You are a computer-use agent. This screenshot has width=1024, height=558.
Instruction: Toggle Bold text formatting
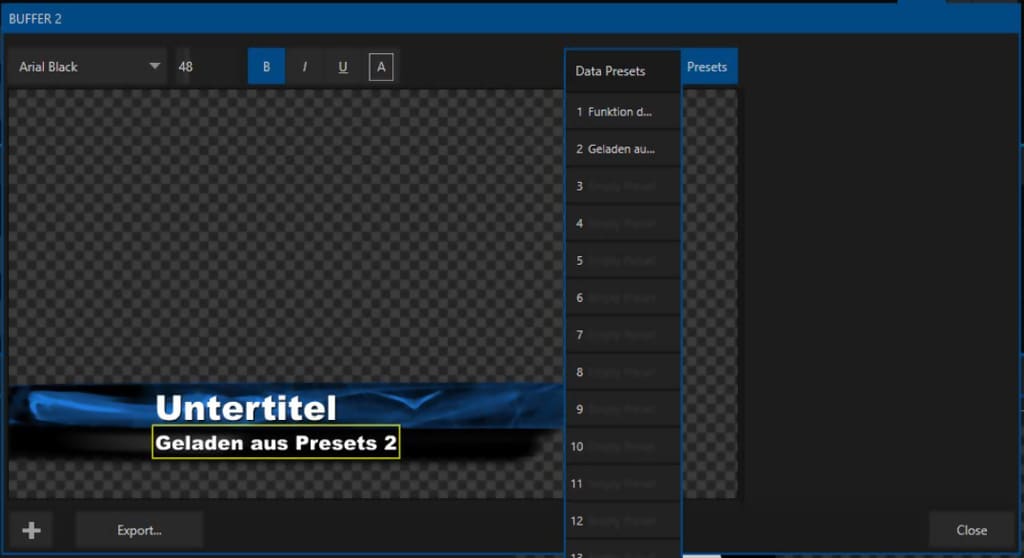[x=266, y=67]
